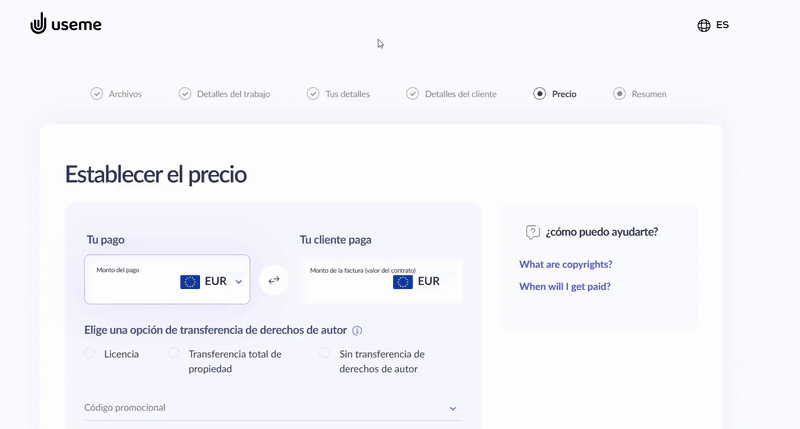
Task: Expand the Código promocional section
Action: (272, 408)
